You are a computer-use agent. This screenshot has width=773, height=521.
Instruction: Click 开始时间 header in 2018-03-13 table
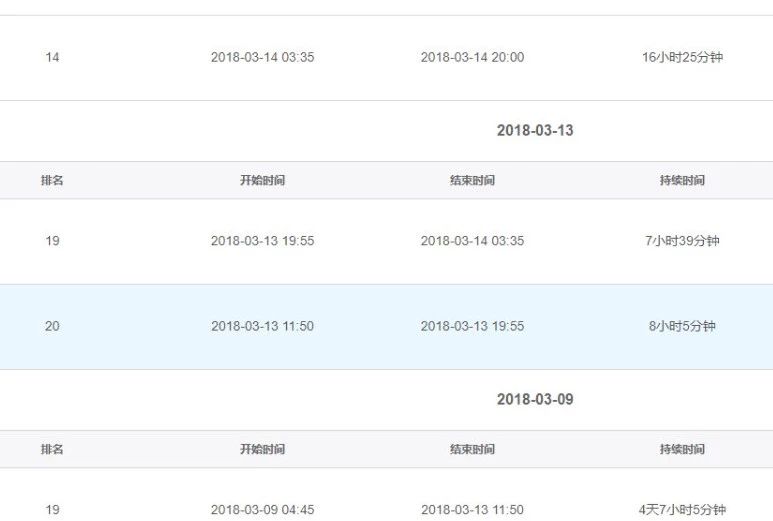pyautogui.click(x=262, y=181)
